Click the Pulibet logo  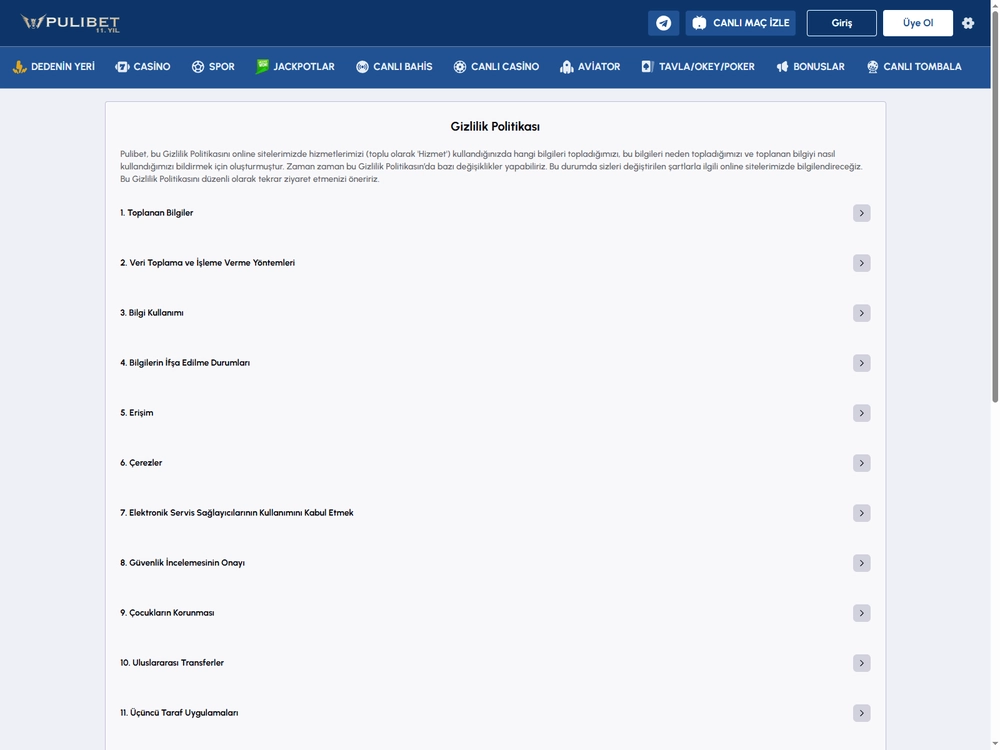[x=70, y=23]
